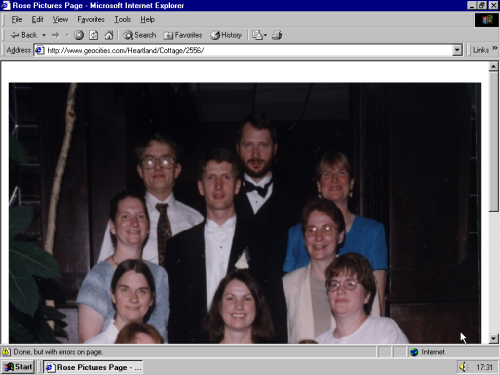Expand the Links toolbar chevron
This screenshot has width=500, height=375.
(x=494, y=49)
